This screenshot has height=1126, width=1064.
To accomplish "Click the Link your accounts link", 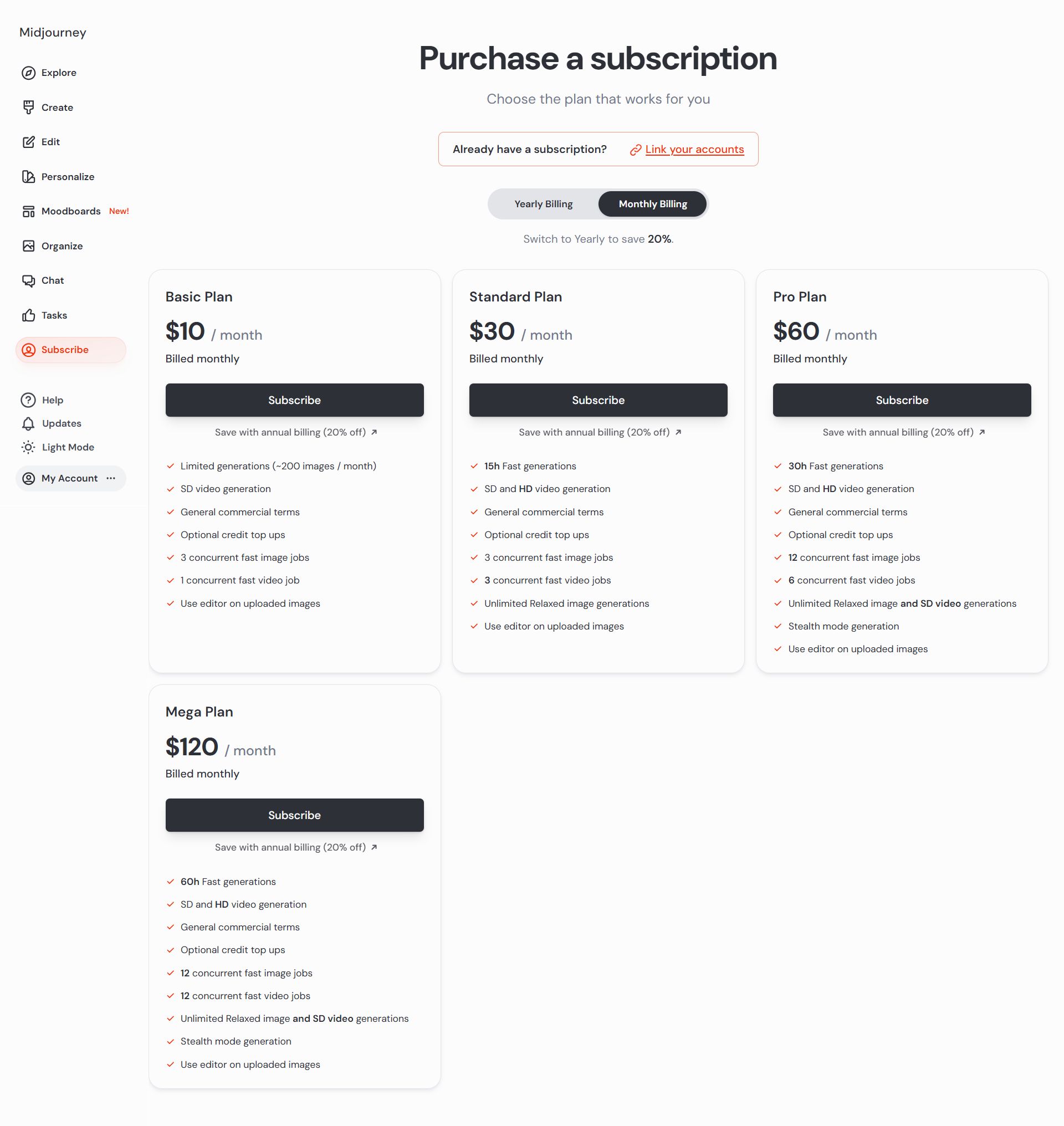I will 694,149.
